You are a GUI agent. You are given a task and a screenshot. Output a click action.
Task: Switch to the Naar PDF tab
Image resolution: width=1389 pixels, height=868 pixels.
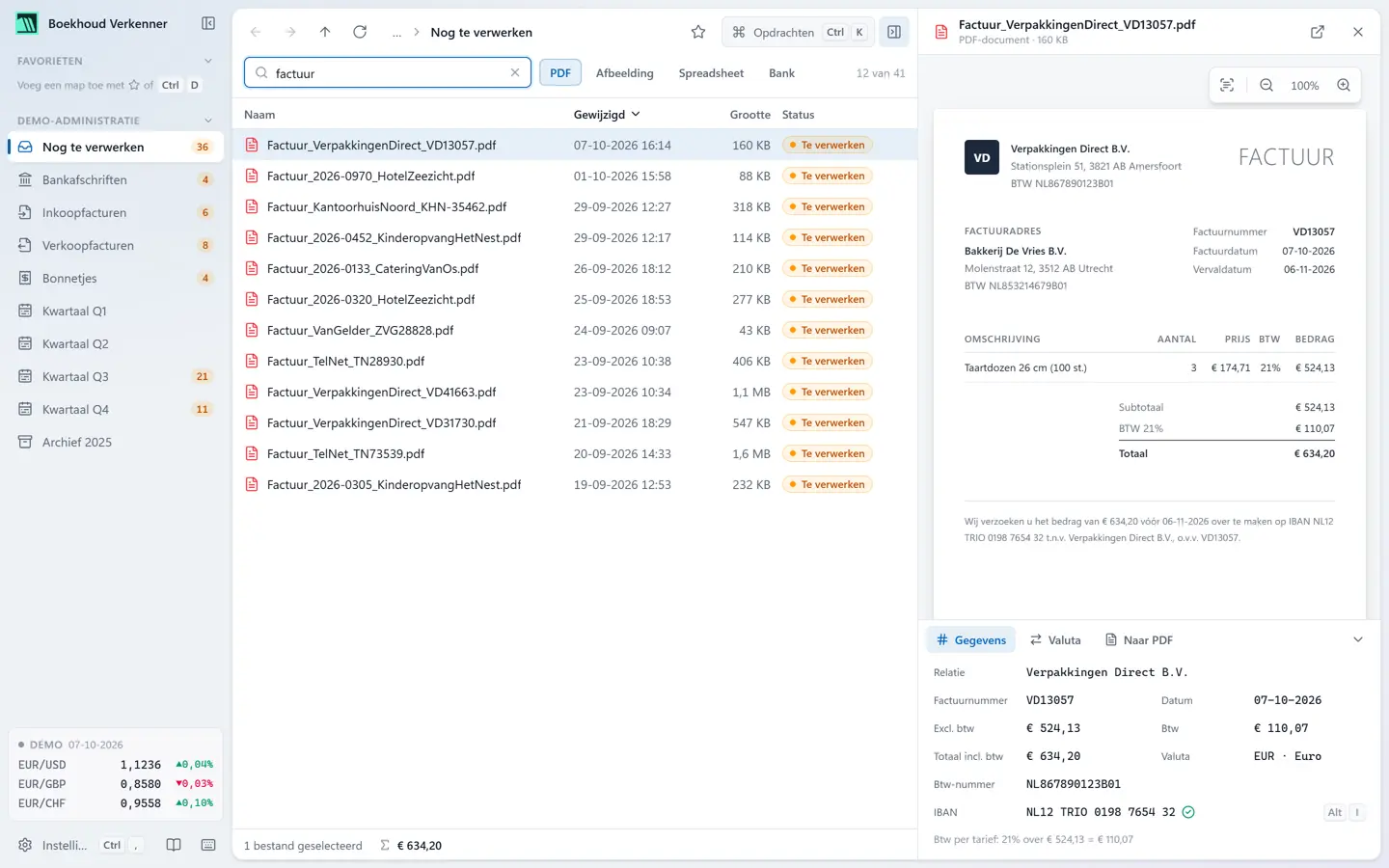[1139, 639]
